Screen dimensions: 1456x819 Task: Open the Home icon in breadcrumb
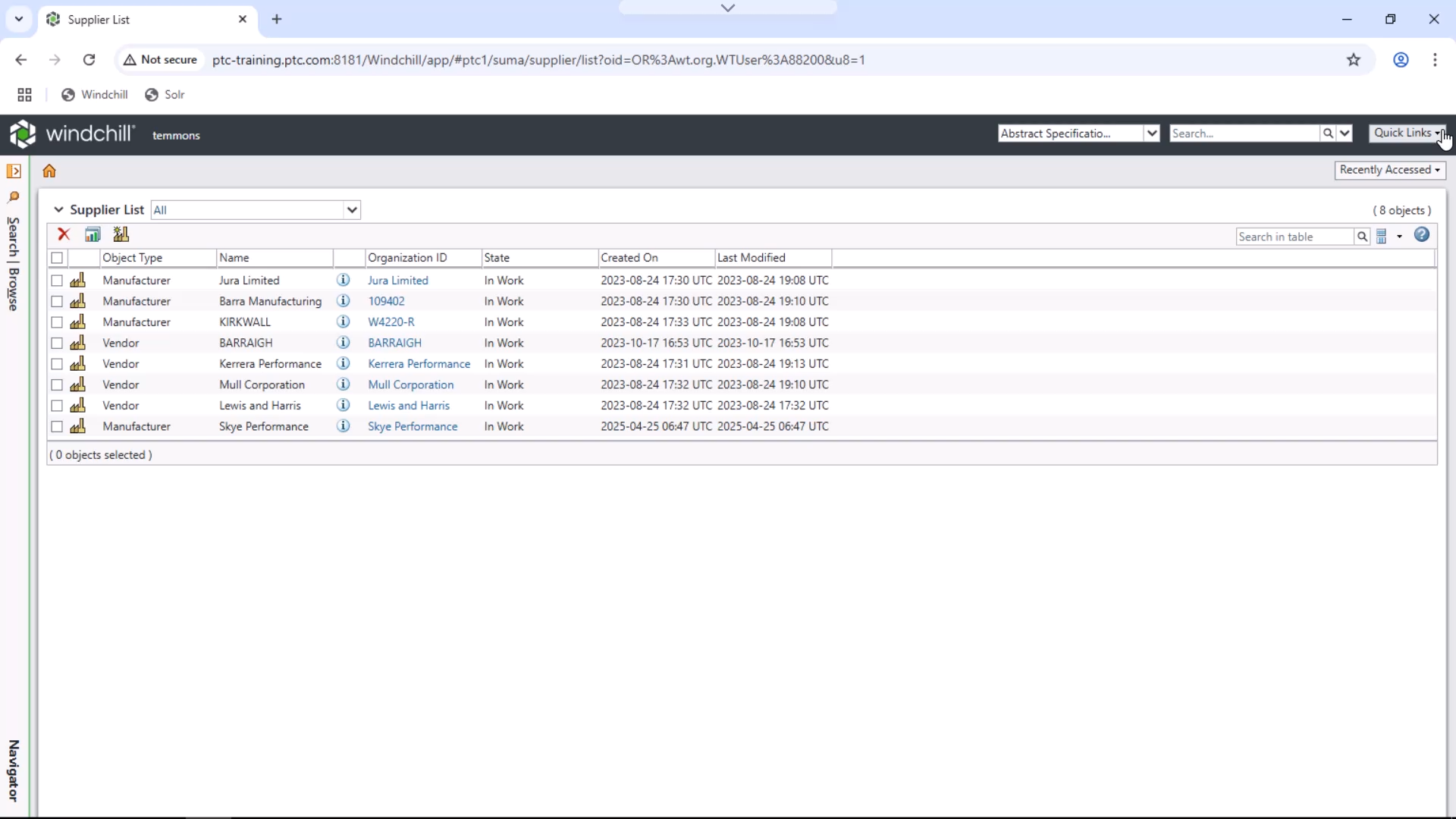click(49, 171)
